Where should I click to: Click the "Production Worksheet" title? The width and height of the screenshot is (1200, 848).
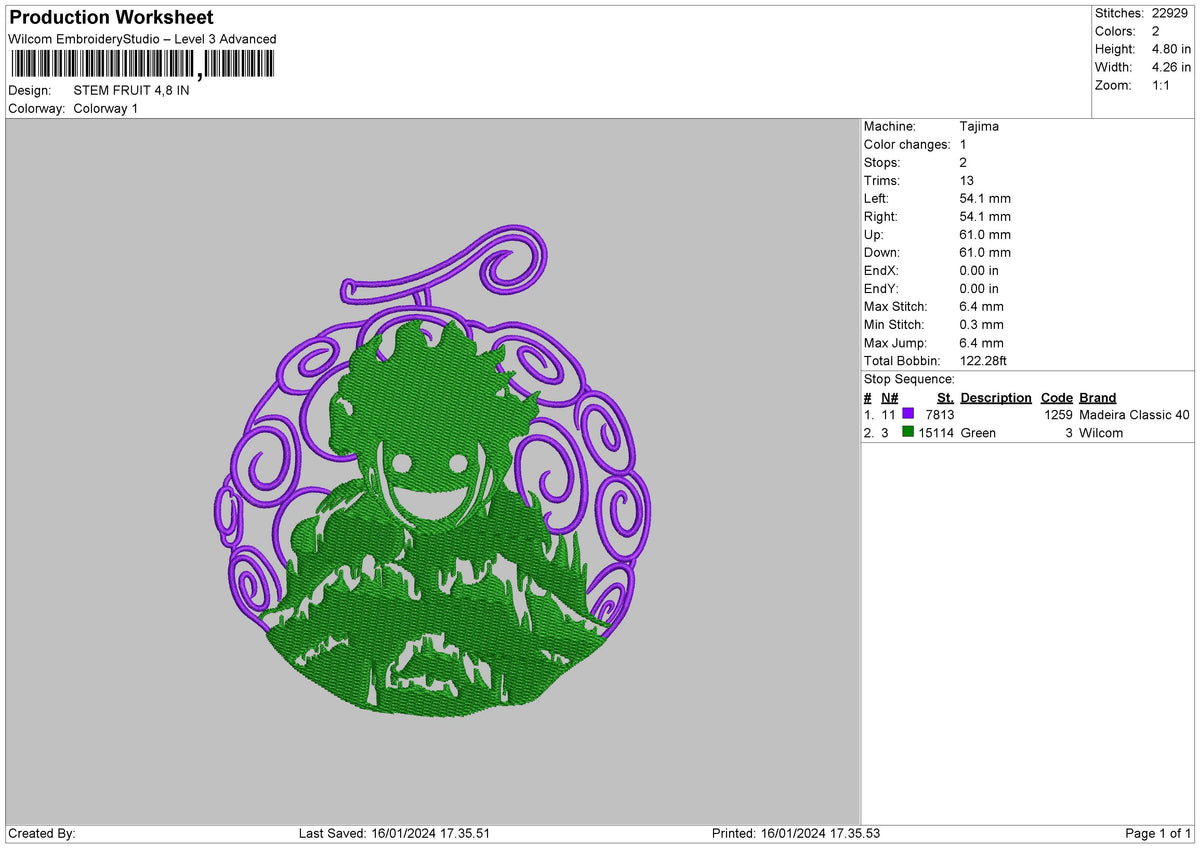[x=111, y=18]
